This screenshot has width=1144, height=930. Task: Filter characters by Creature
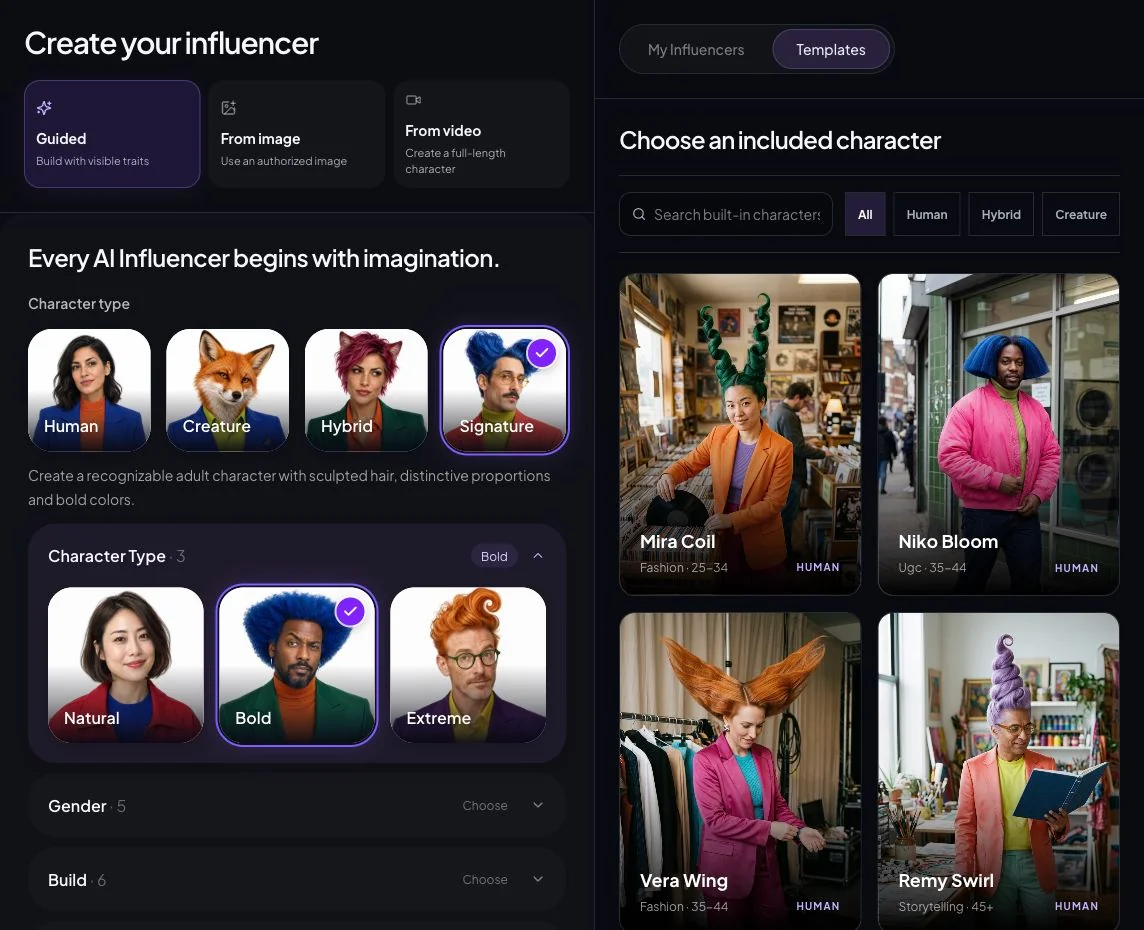point(1081,214)
